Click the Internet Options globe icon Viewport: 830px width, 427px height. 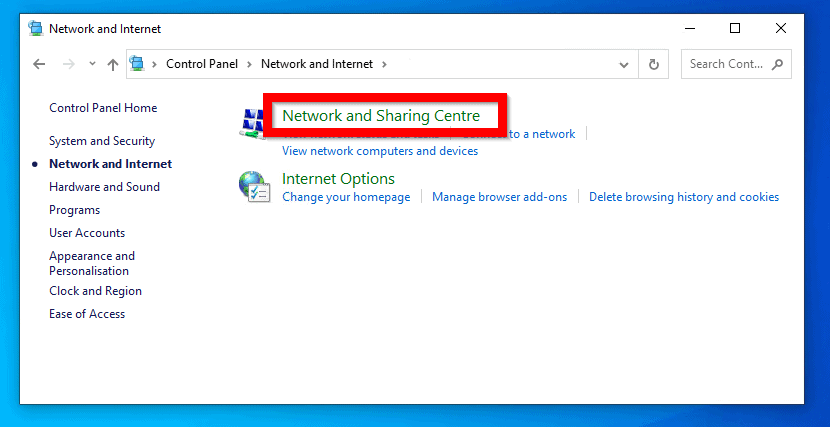252,186
